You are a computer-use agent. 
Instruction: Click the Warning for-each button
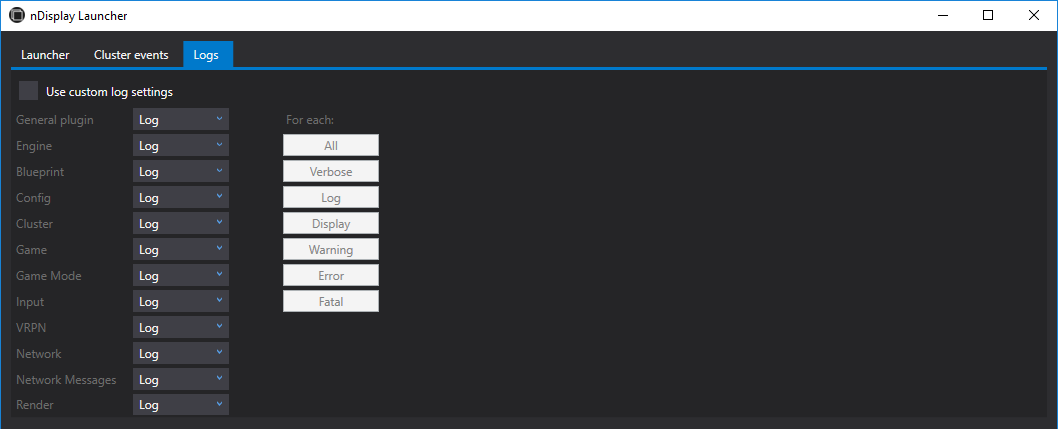[x=331, y=249]
